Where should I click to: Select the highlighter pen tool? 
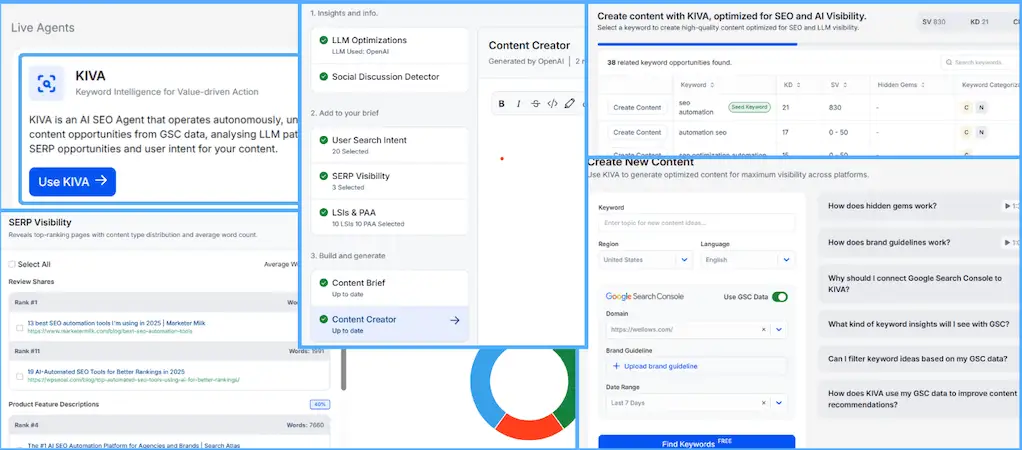[570, 103]
